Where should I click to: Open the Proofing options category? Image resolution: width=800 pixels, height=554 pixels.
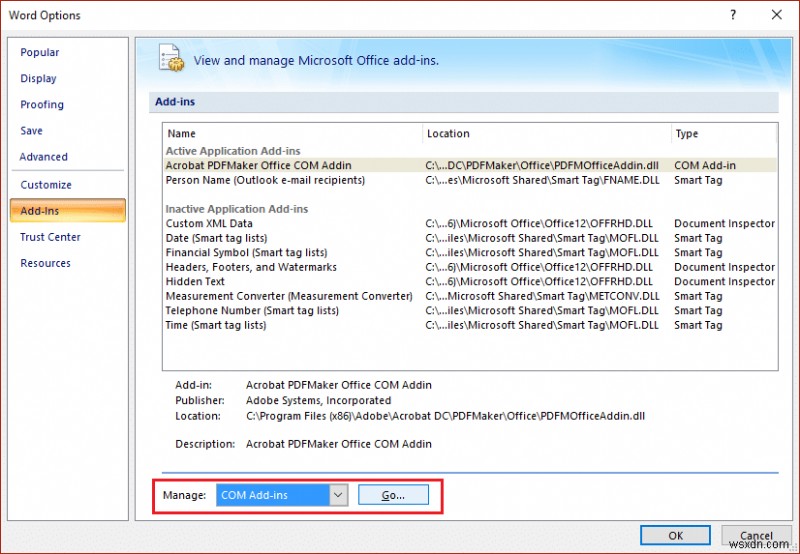(42, 104)
